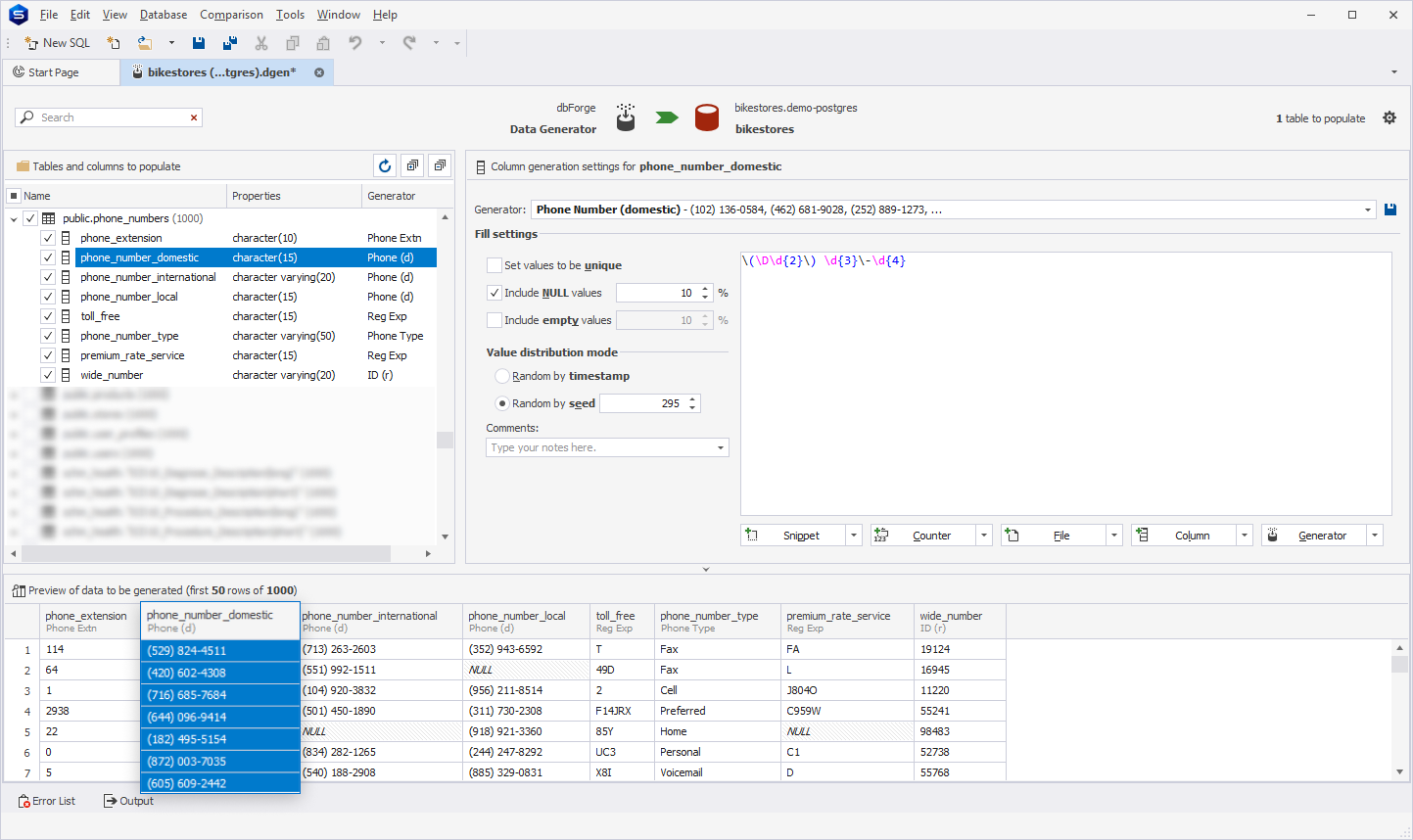Click the Undo arrow icon
This screenshot has height=840, width=1413.
(x=355, y=43)
